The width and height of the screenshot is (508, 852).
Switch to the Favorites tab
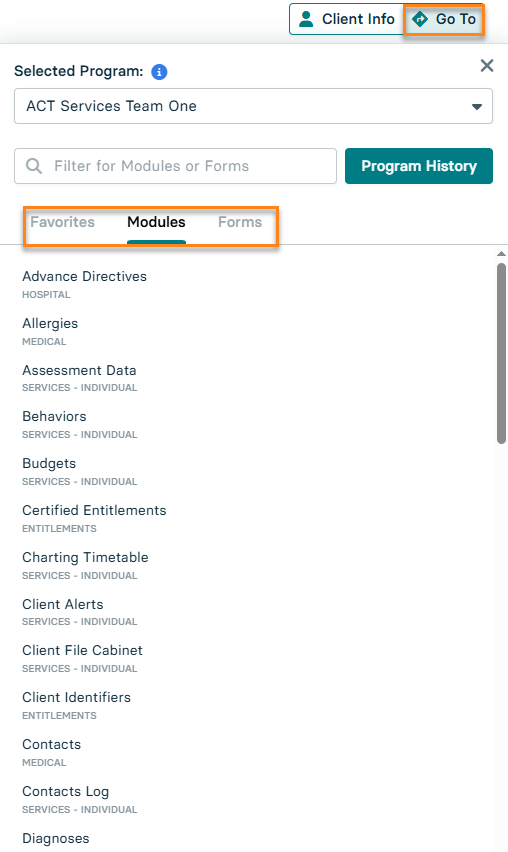tap(62, 222)
